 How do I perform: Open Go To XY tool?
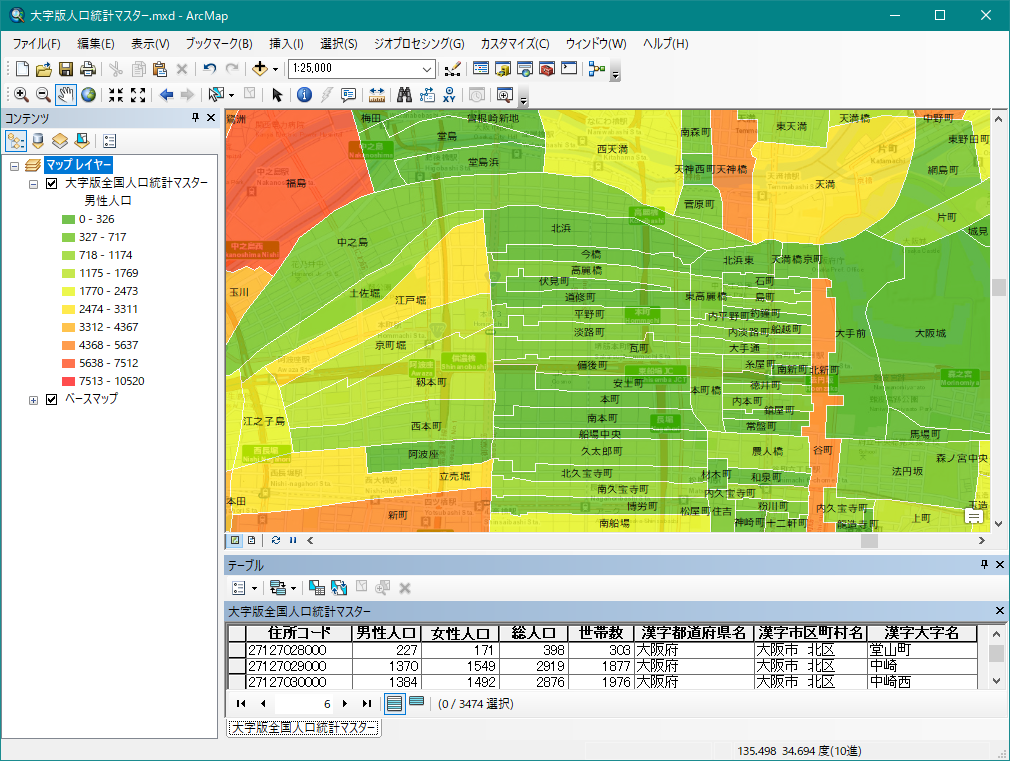pos(449,95)
